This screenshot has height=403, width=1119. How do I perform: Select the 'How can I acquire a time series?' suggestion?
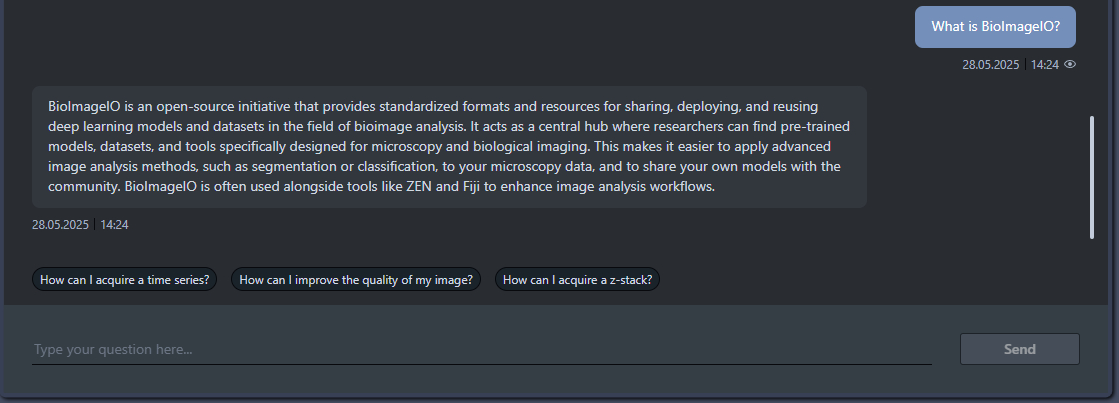coord(125,280)
